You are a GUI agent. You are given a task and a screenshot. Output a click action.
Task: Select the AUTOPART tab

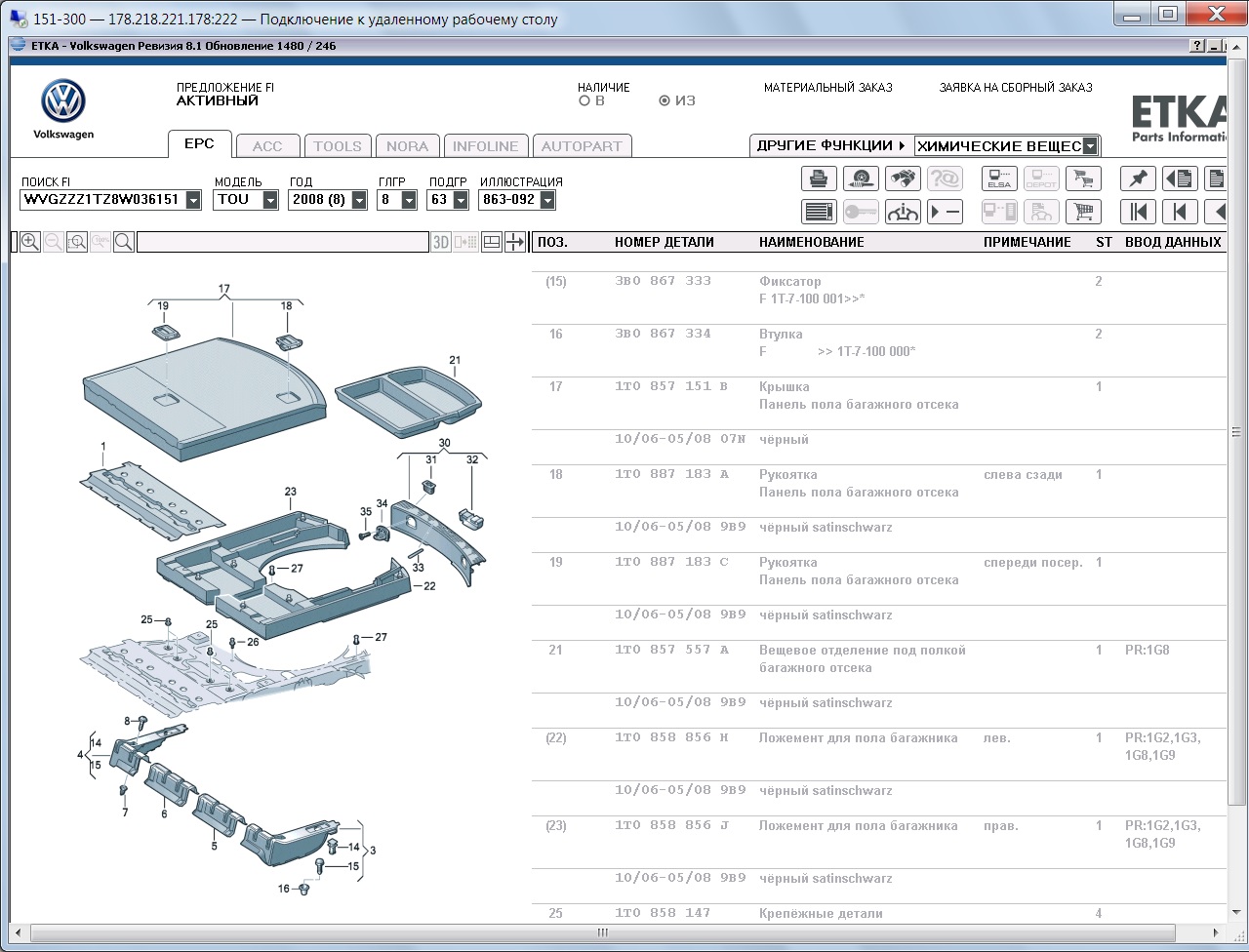click(582, 146)
